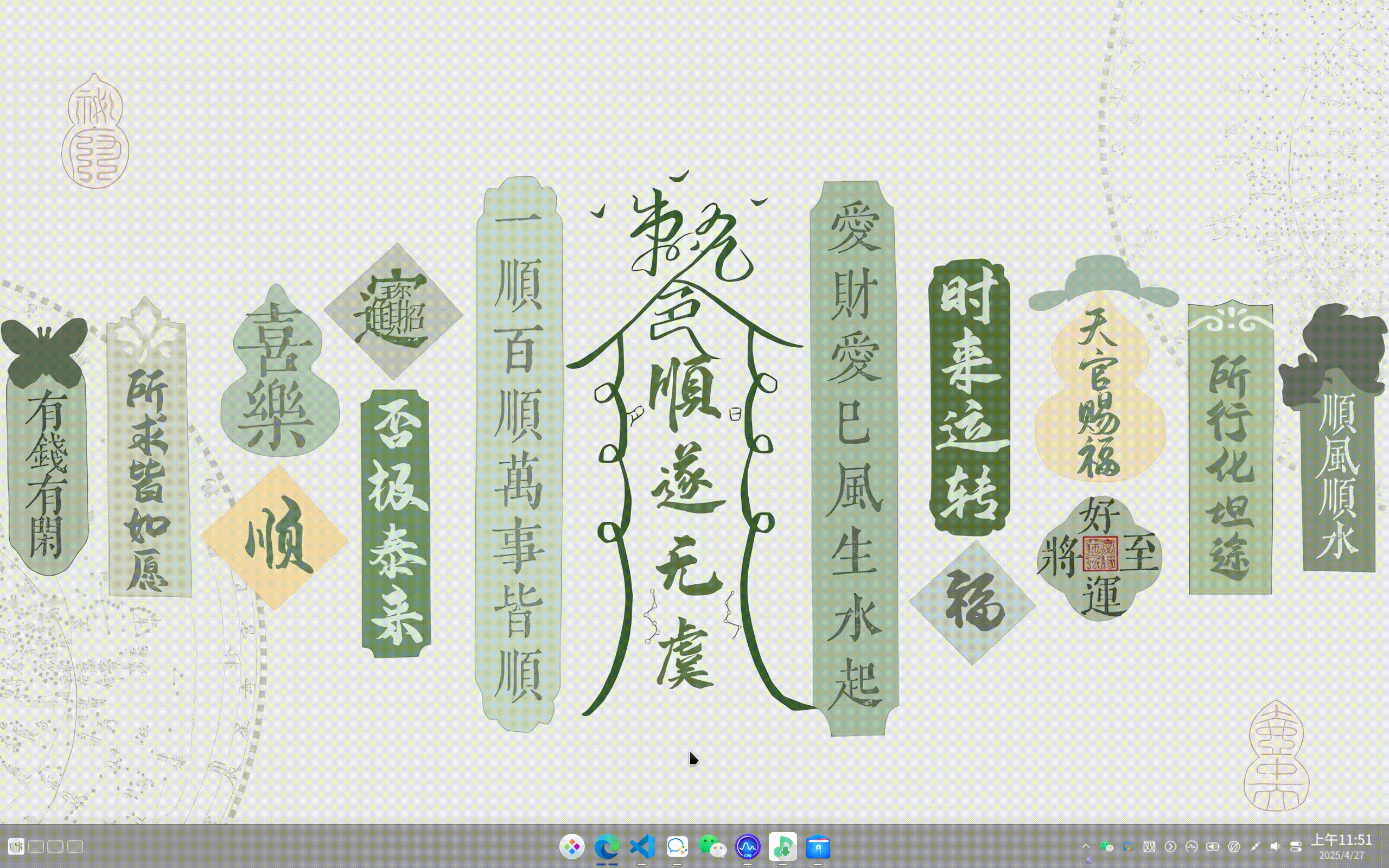The height and width of the screenshot is (868, 1389).
Task: Click the blue chat app tray icon
Action: (1128, 846)
